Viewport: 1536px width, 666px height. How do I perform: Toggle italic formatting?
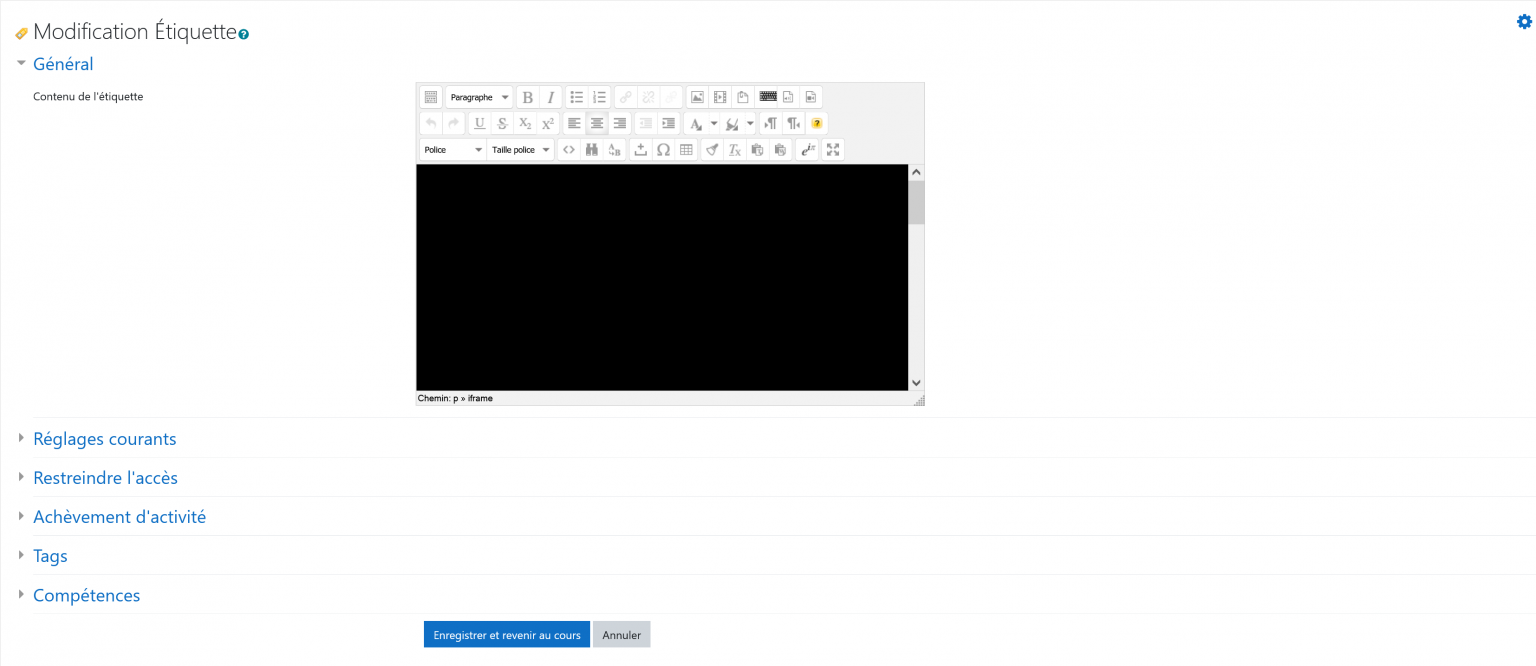click(551, 97)
